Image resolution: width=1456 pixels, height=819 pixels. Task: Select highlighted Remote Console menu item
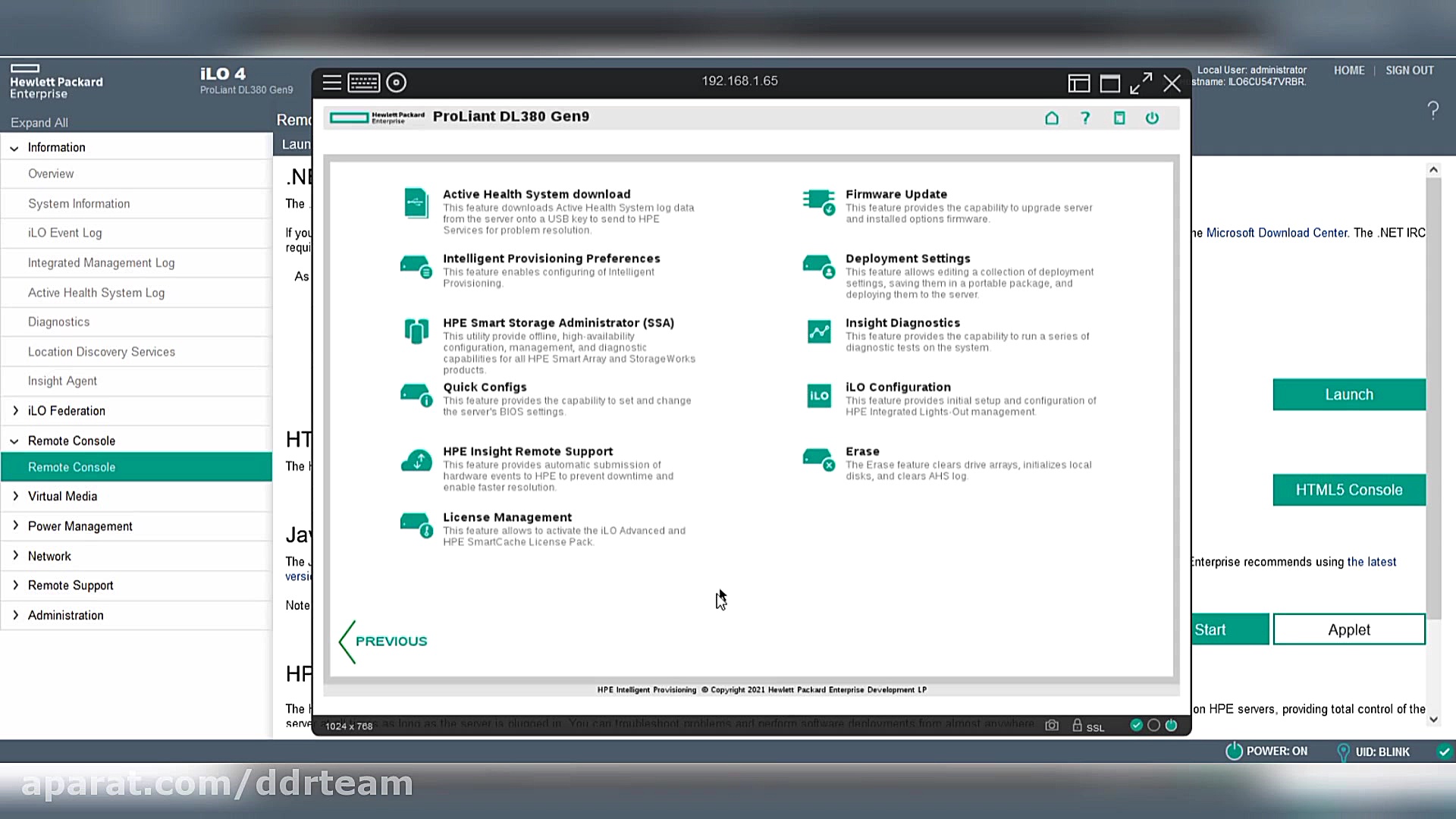(136, 467)
